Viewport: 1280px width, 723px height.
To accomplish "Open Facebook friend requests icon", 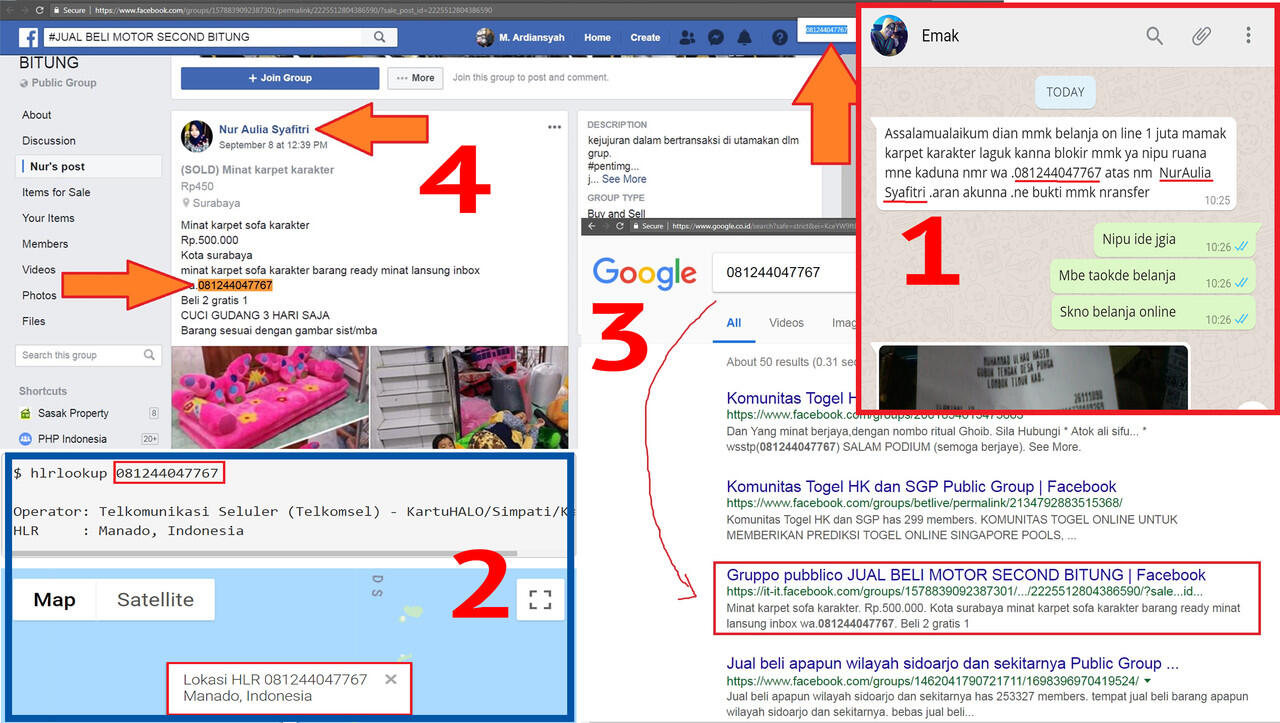I will [x=687, y=38].
